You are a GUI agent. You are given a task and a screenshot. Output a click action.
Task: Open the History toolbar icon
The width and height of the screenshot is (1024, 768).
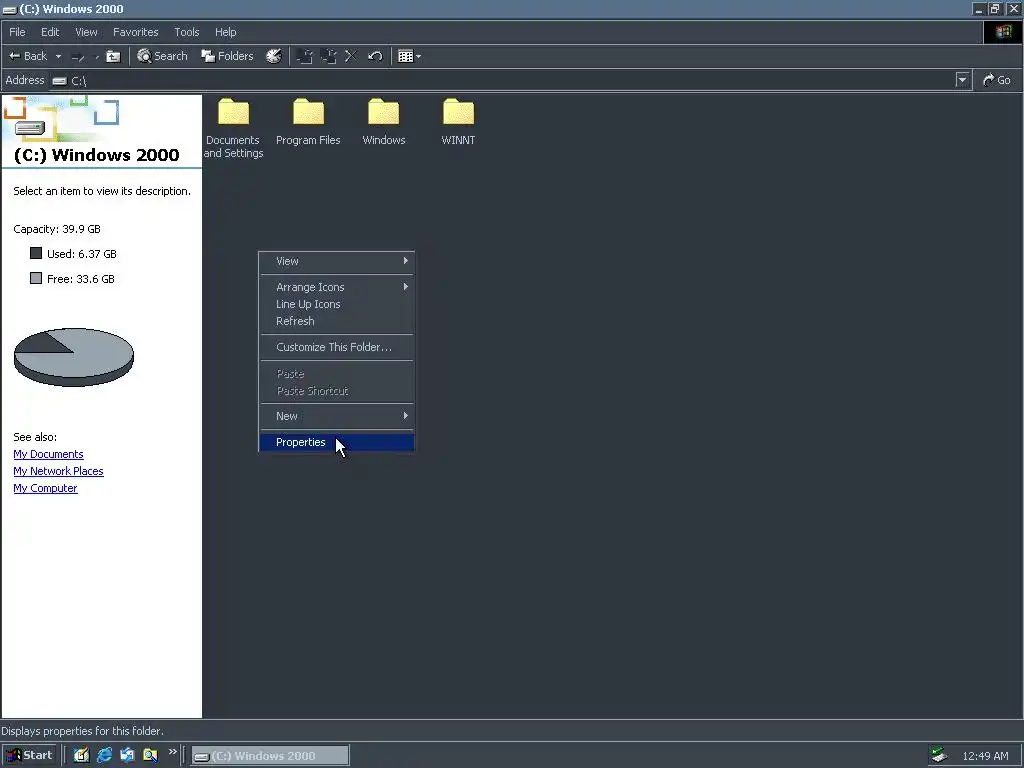[273, 56]
